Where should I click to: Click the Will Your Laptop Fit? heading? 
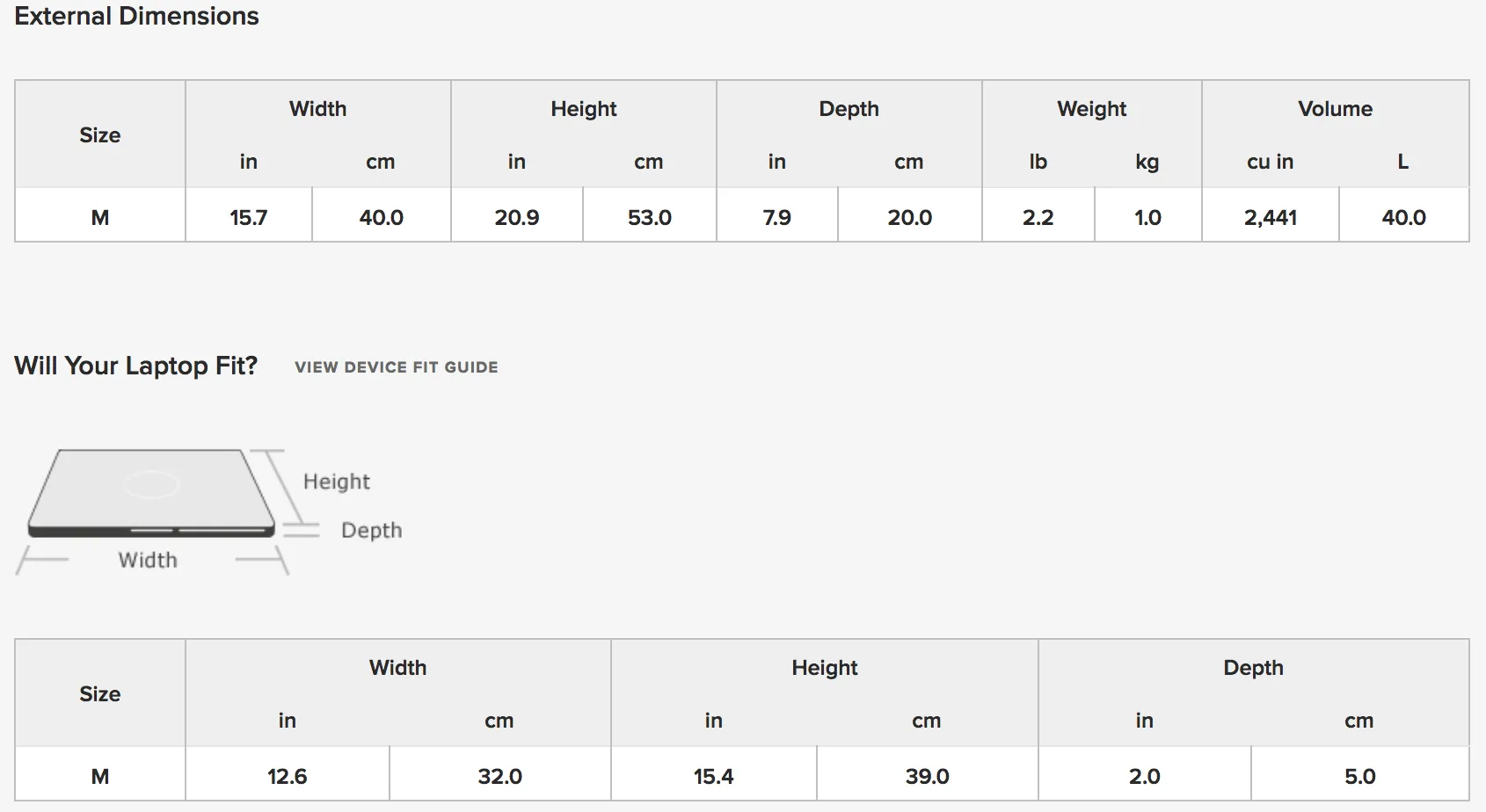(x=136, y=366)
